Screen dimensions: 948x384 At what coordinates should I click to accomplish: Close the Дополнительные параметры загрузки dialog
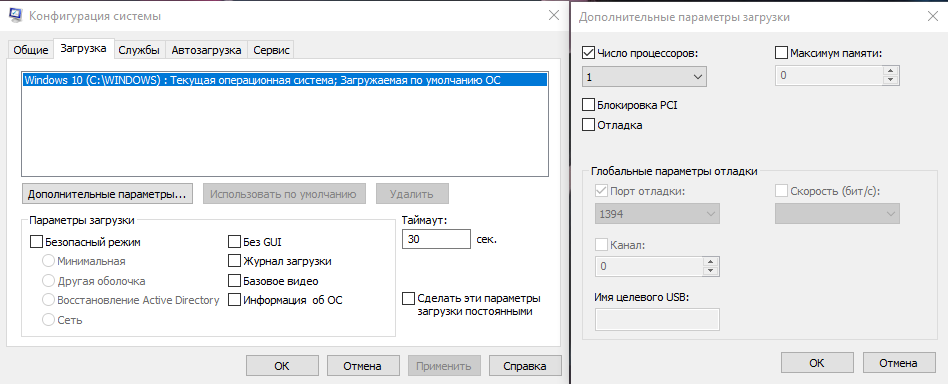[x=933, y=17]
